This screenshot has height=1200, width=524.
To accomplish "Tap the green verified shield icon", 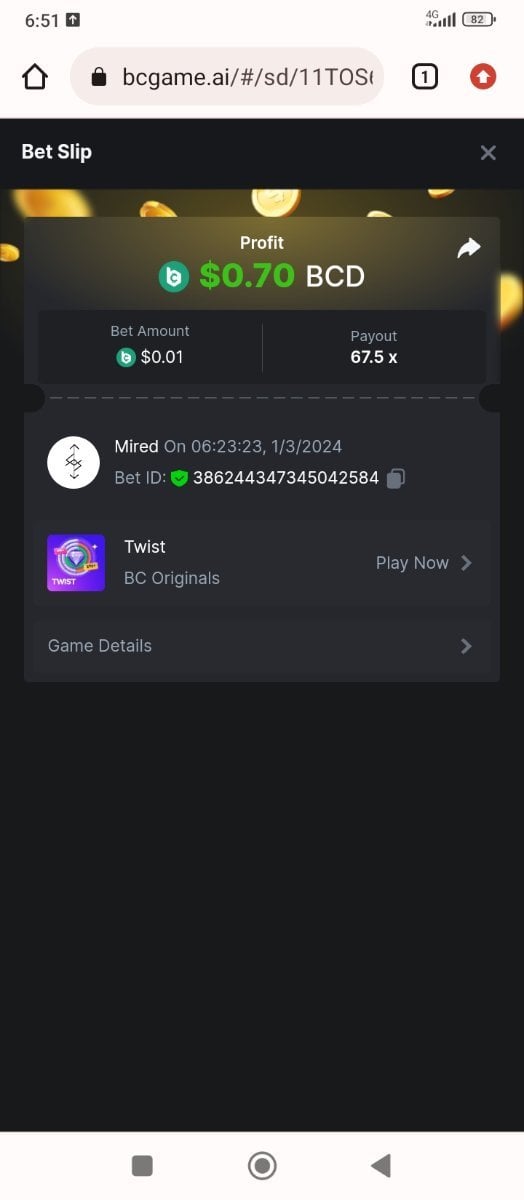I will point(179,478).
